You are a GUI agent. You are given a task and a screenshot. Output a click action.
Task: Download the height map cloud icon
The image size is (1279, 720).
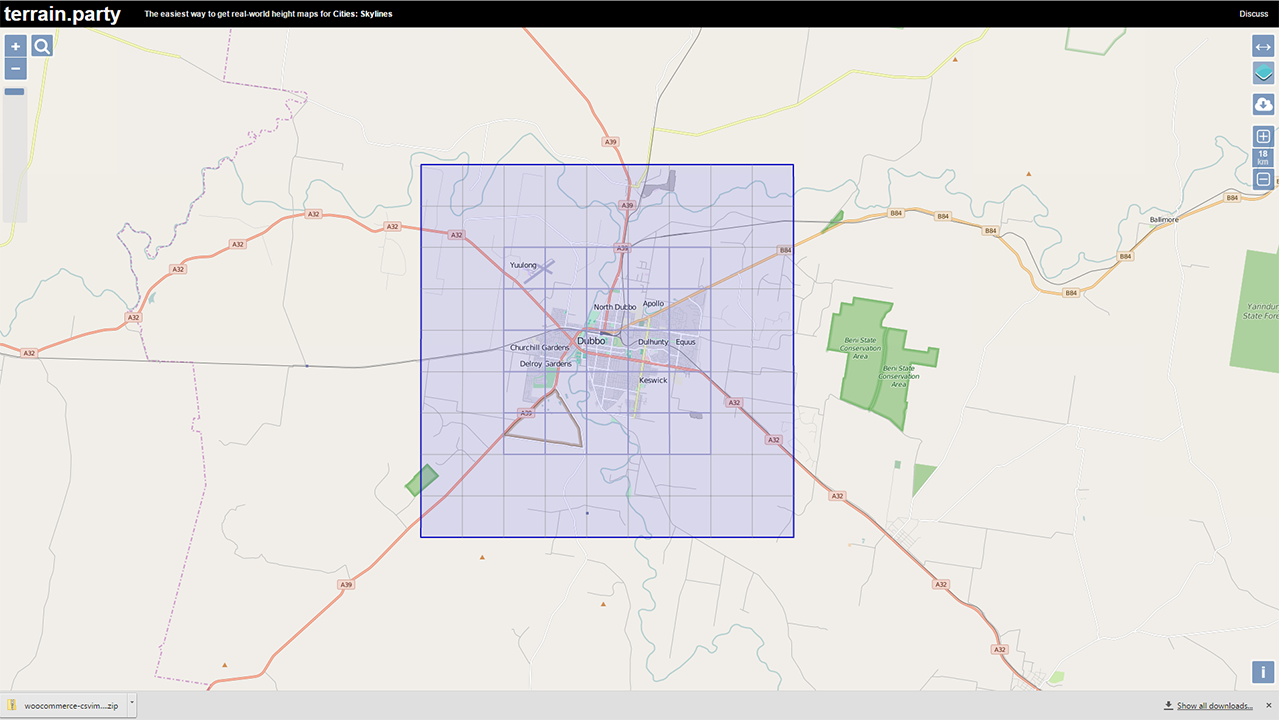coord(1263,105)
